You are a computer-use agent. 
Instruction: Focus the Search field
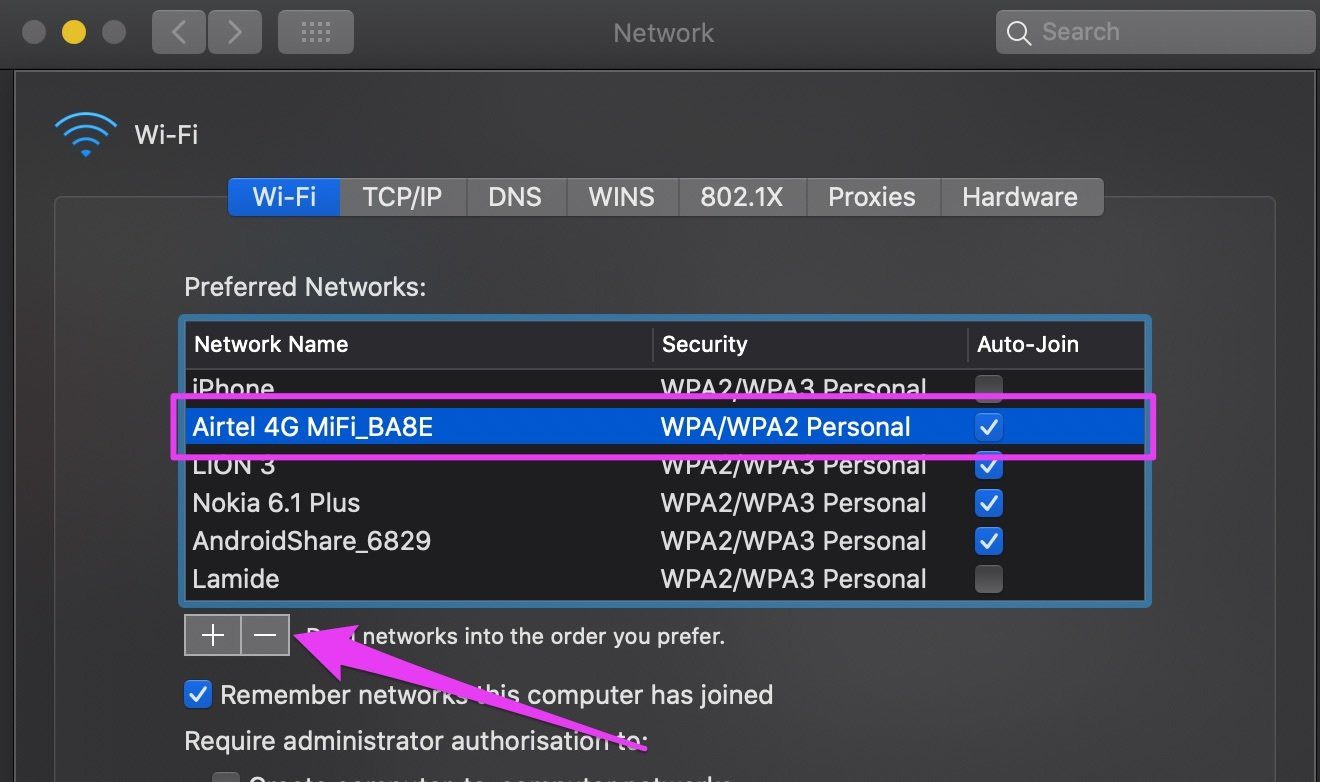coord(1156,33)
